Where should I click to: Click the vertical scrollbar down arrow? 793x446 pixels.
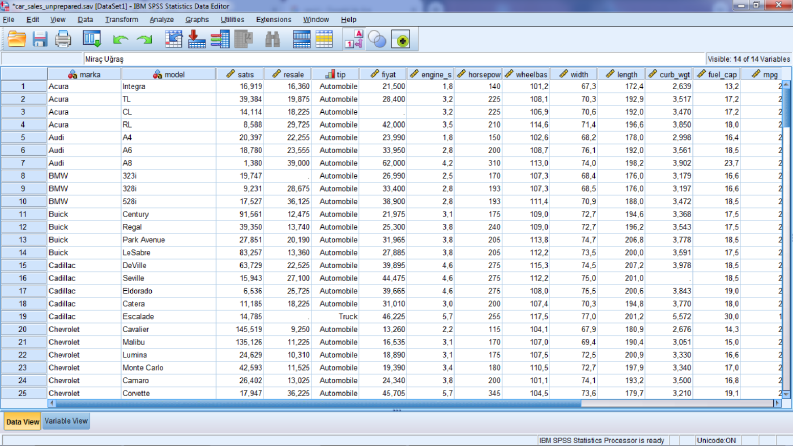pyautogui.click(x=786, y=394)
